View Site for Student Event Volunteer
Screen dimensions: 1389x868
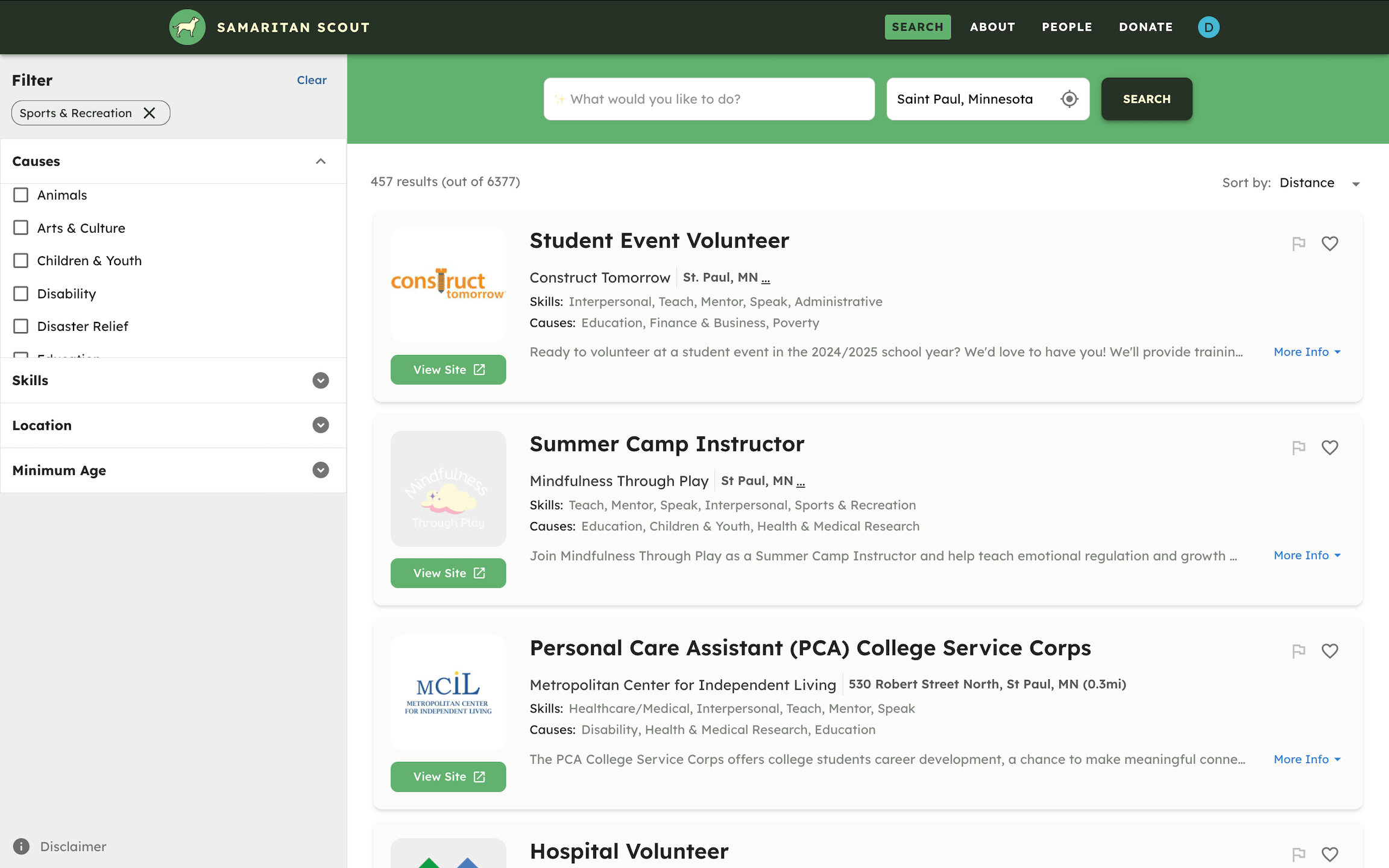(x=448, y=370)
